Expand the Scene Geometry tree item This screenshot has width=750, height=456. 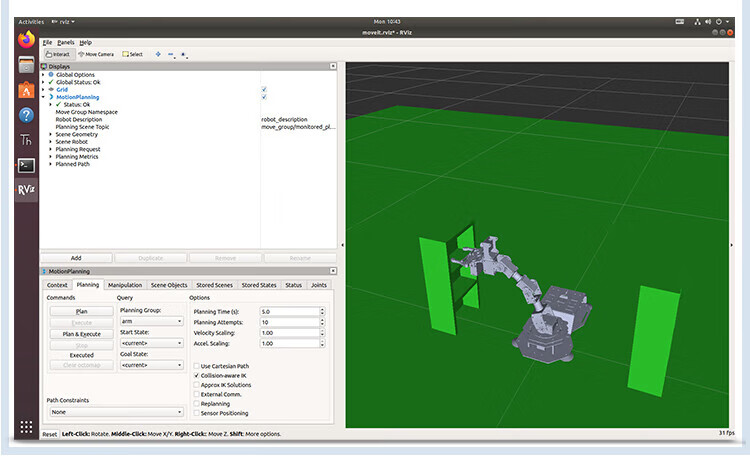[50, 134]
